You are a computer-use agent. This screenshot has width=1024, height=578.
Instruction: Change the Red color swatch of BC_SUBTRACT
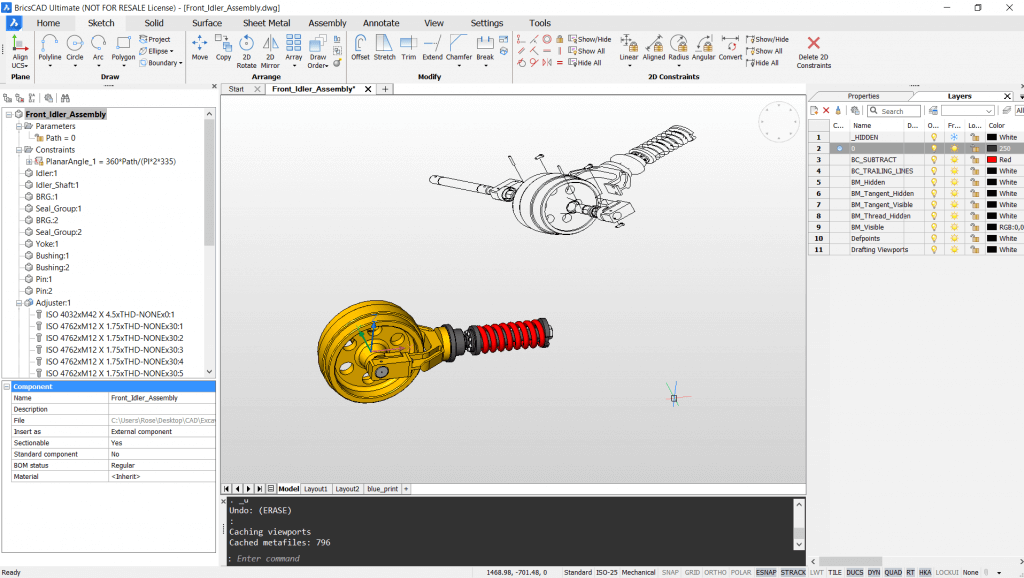992,159
